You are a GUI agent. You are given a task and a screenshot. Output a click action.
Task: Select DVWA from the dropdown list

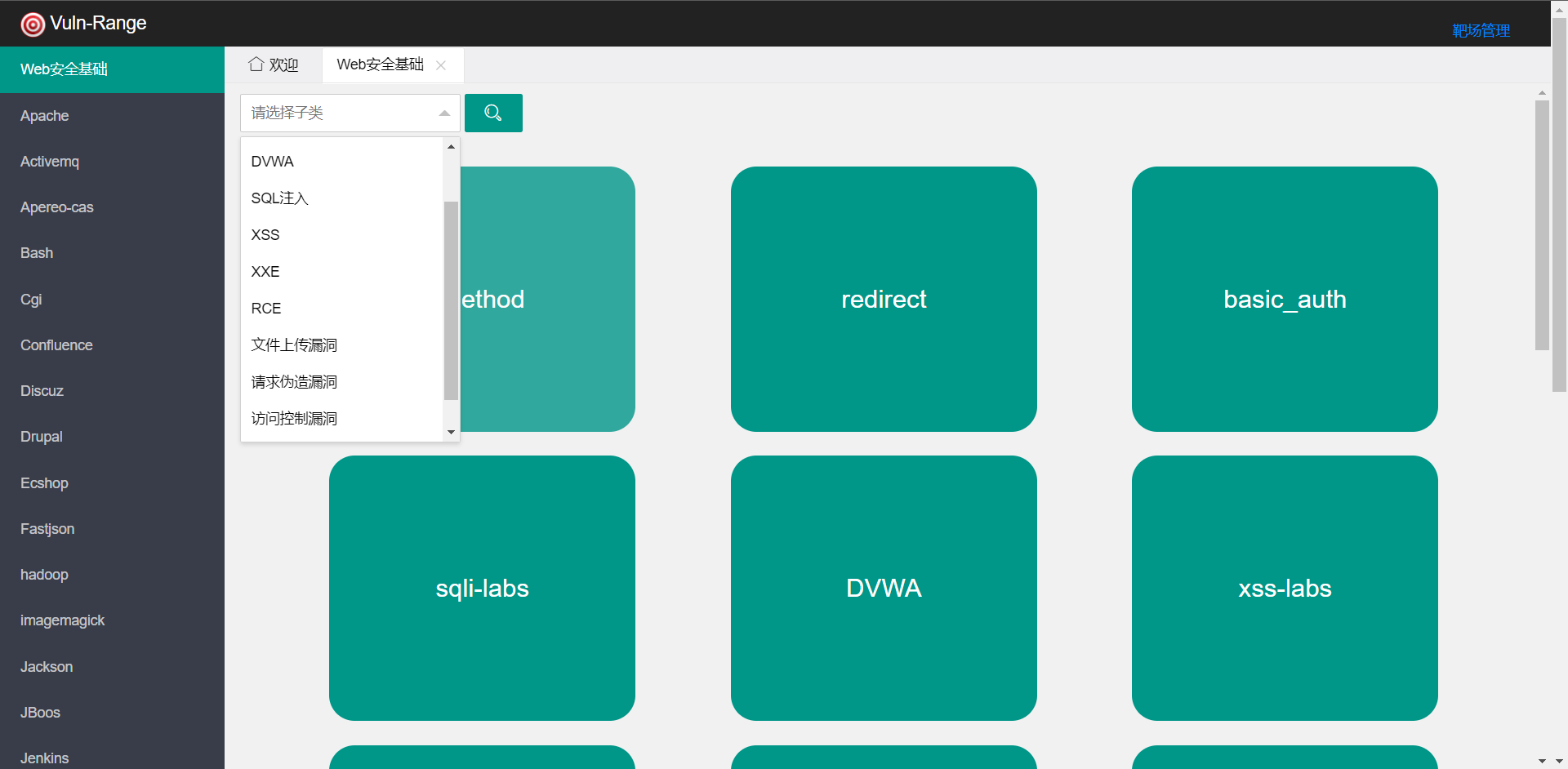273,162
